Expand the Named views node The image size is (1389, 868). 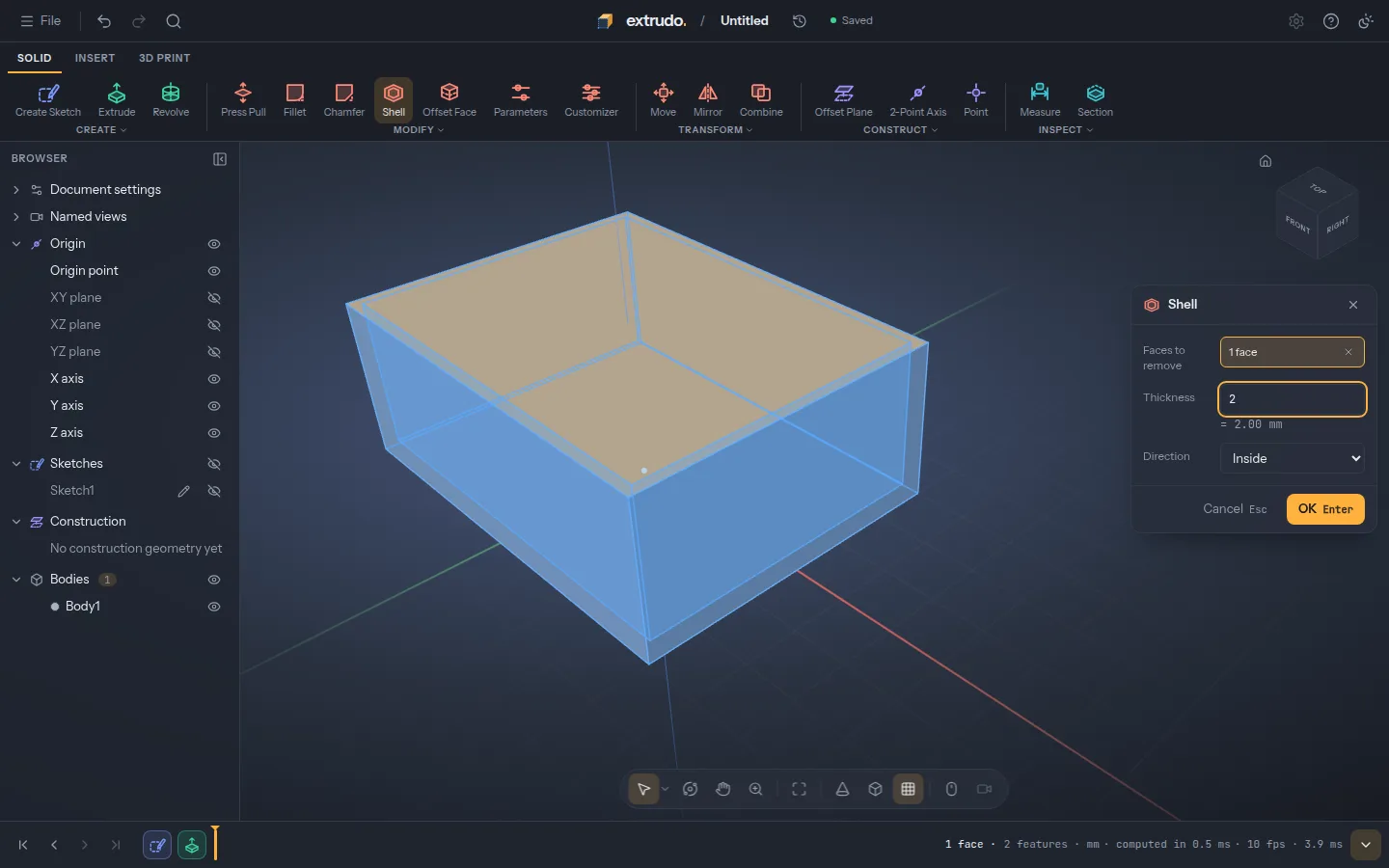pos(16,217)
